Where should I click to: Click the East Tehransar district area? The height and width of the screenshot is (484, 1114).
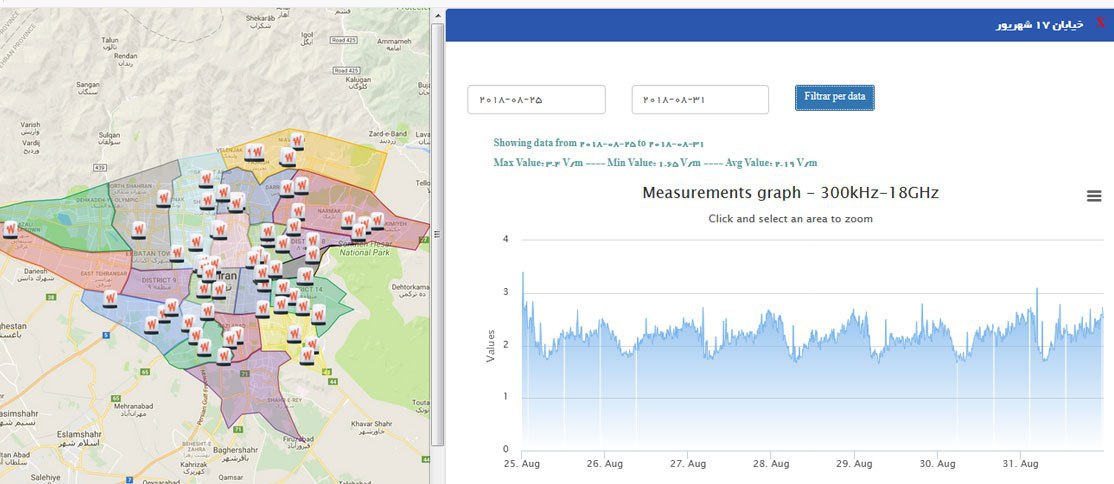click(x=100, y=274)
